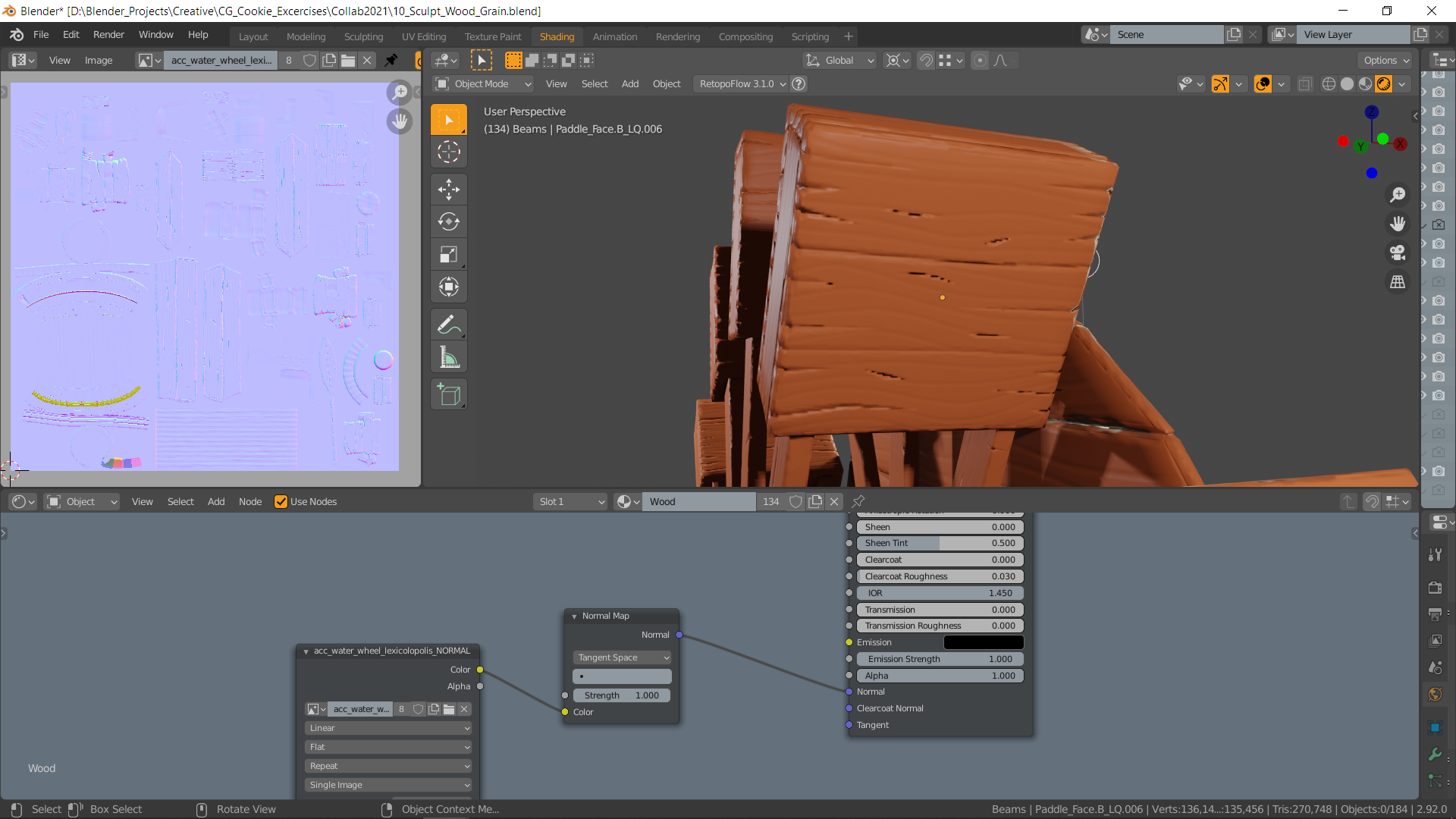Select the Measure tool

click(448, 357)
